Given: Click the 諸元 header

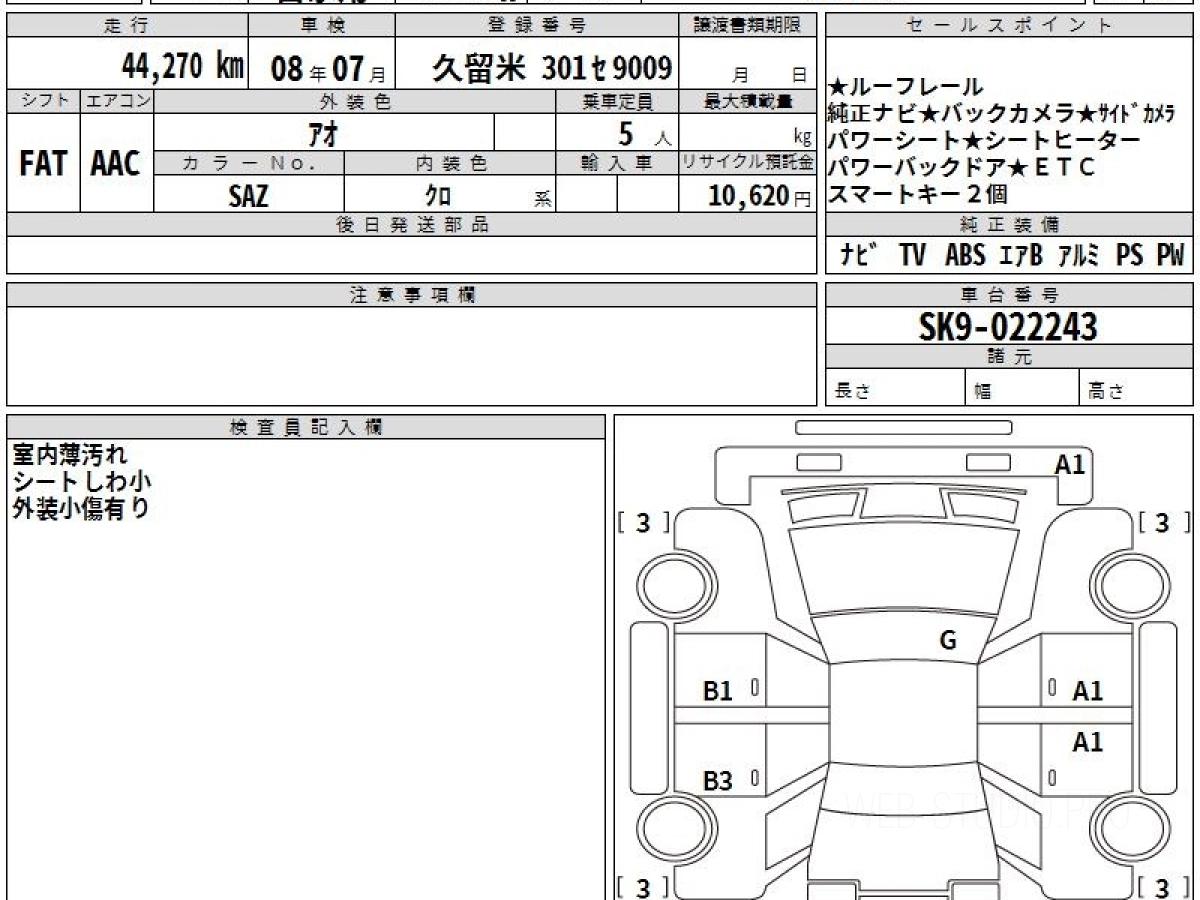Looking at the screenshot, I should pyautogui.click(x=1009, y=357).
